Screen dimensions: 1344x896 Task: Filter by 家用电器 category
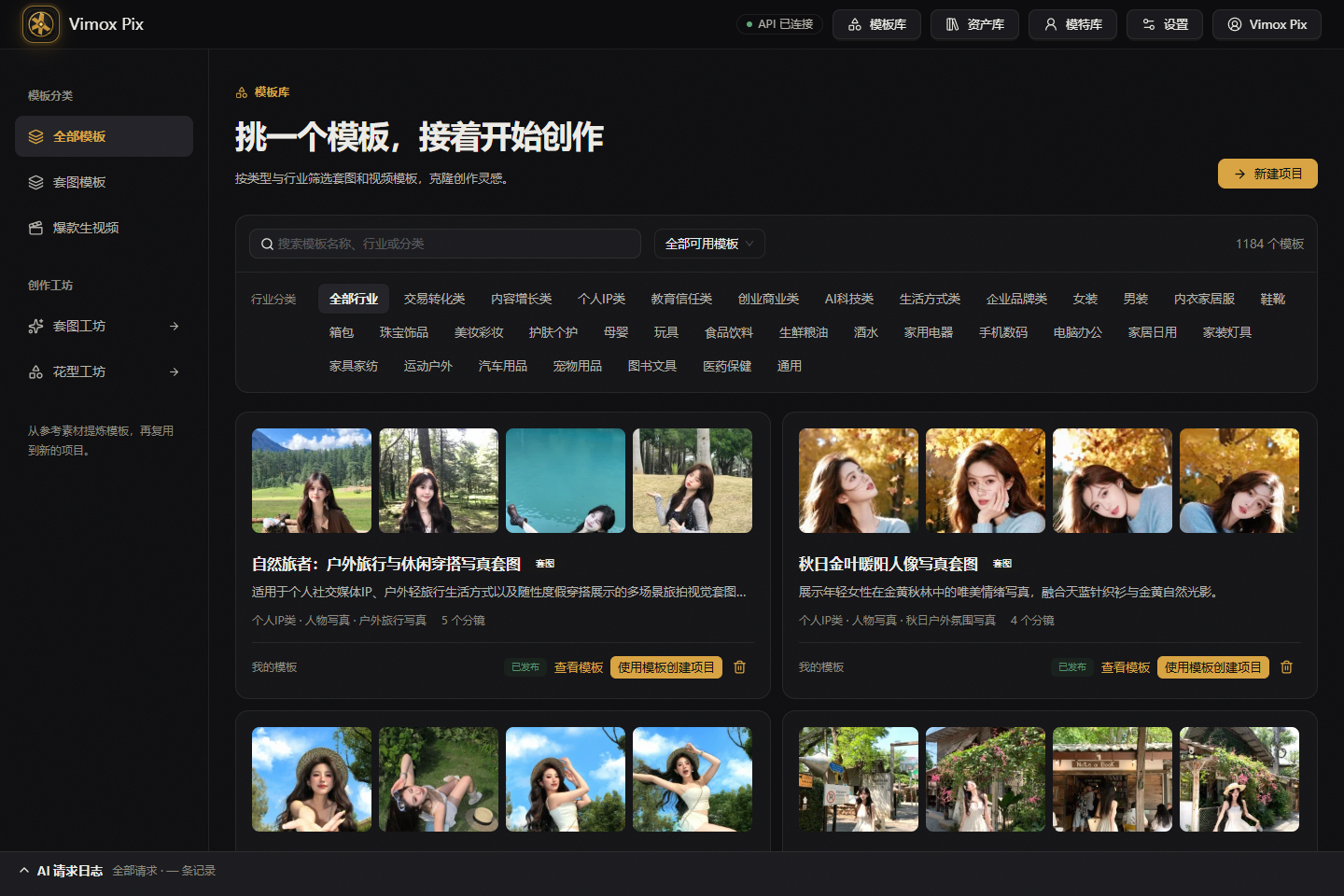(929, 332)
